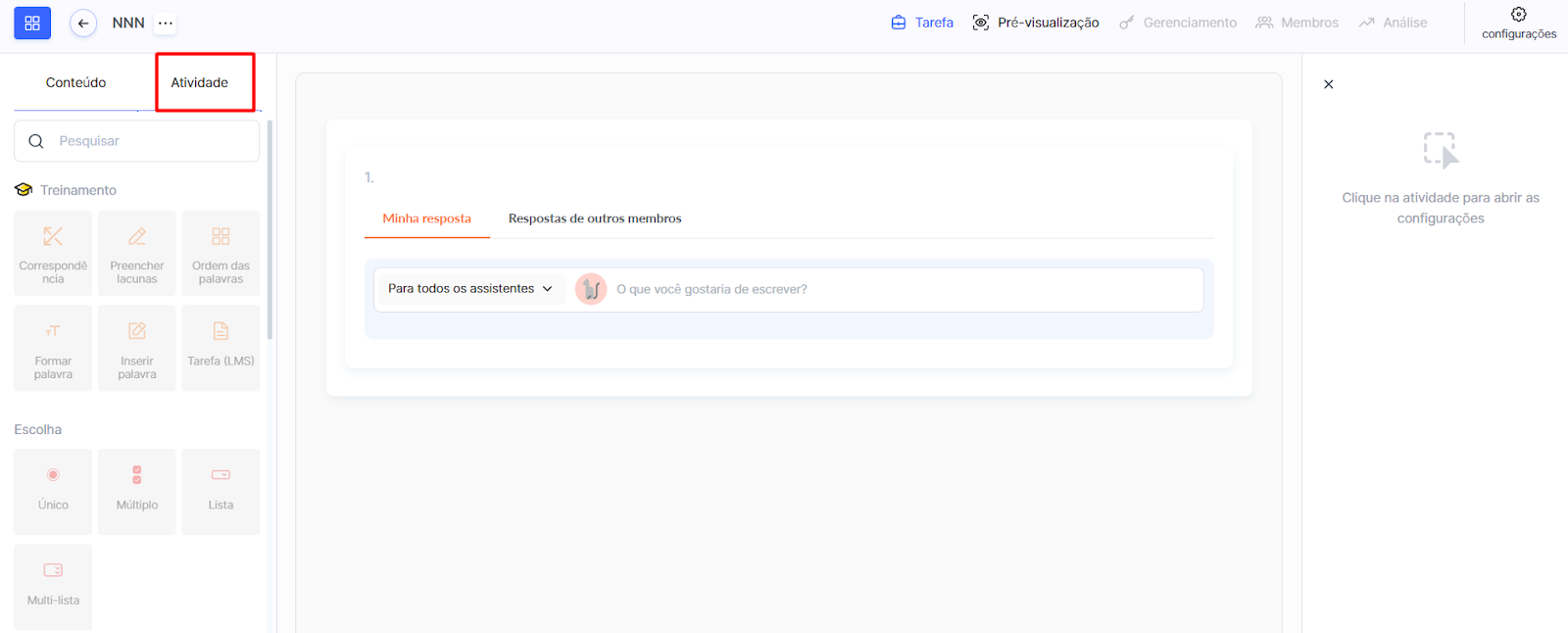Switch to the Conteúdo tab
The height and width of the screenshot is (633, 1568).
(x=75, y=82)
